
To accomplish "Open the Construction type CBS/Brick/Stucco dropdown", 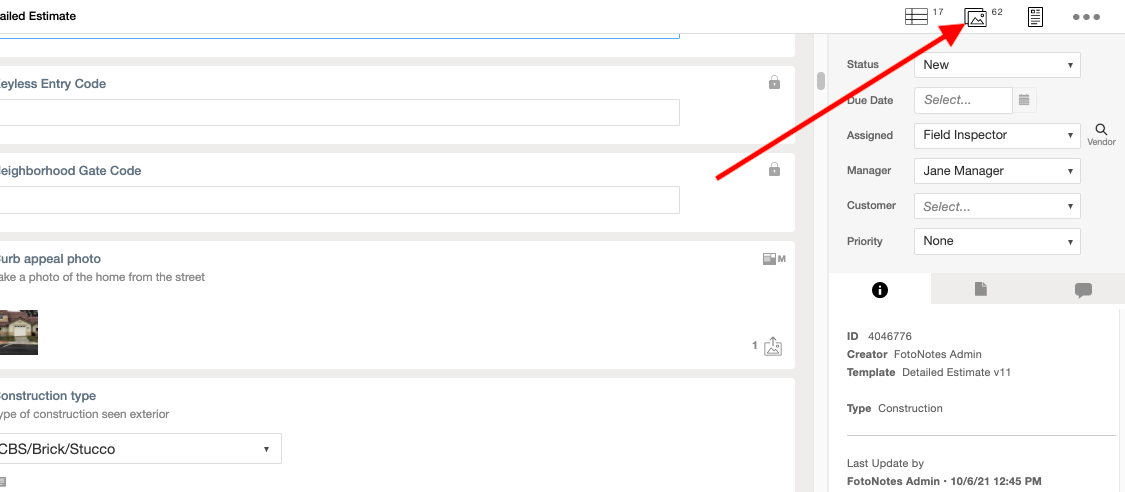I will coord(139,449).
